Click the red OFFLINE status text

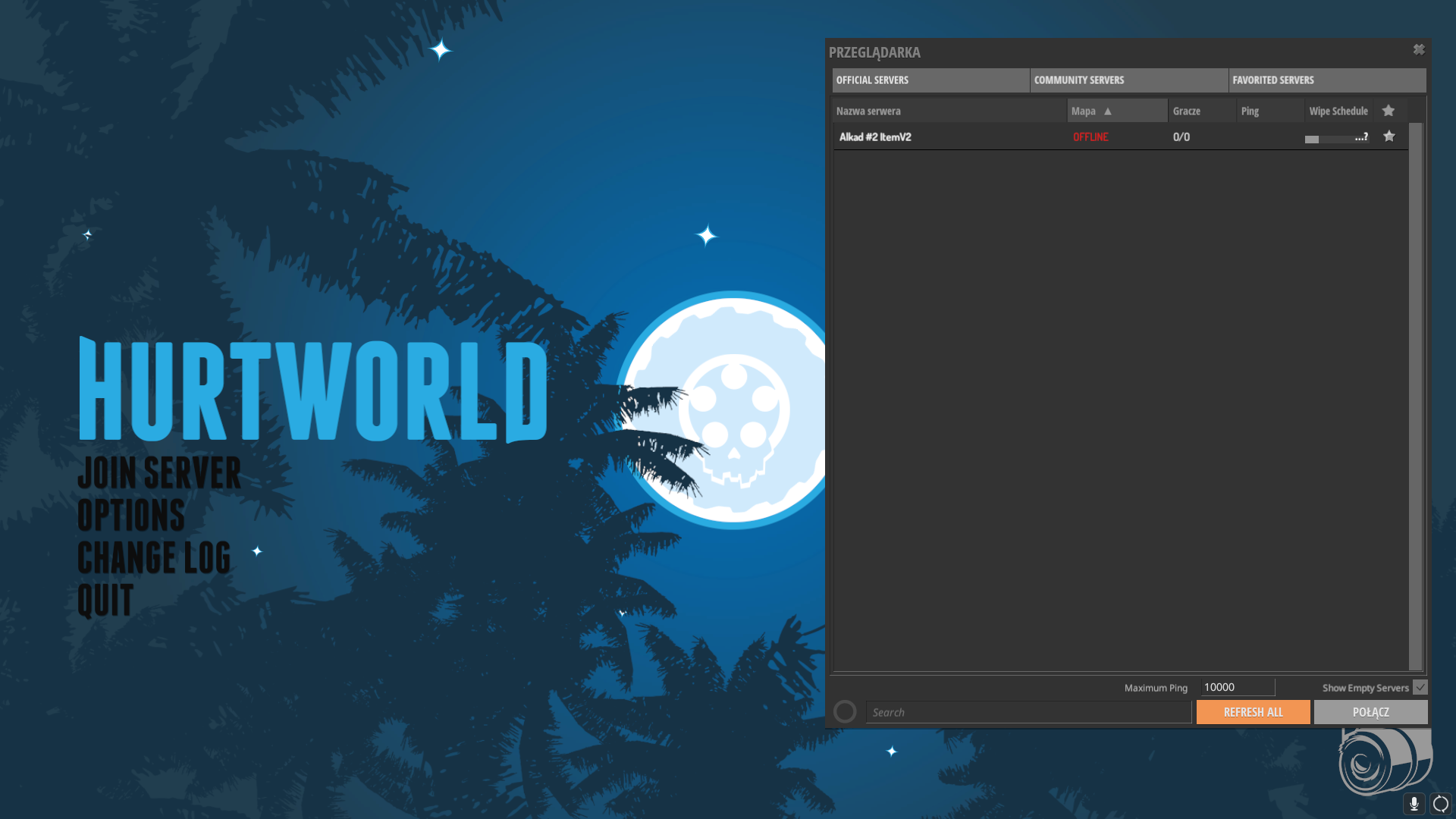[x=1090, y=137]
